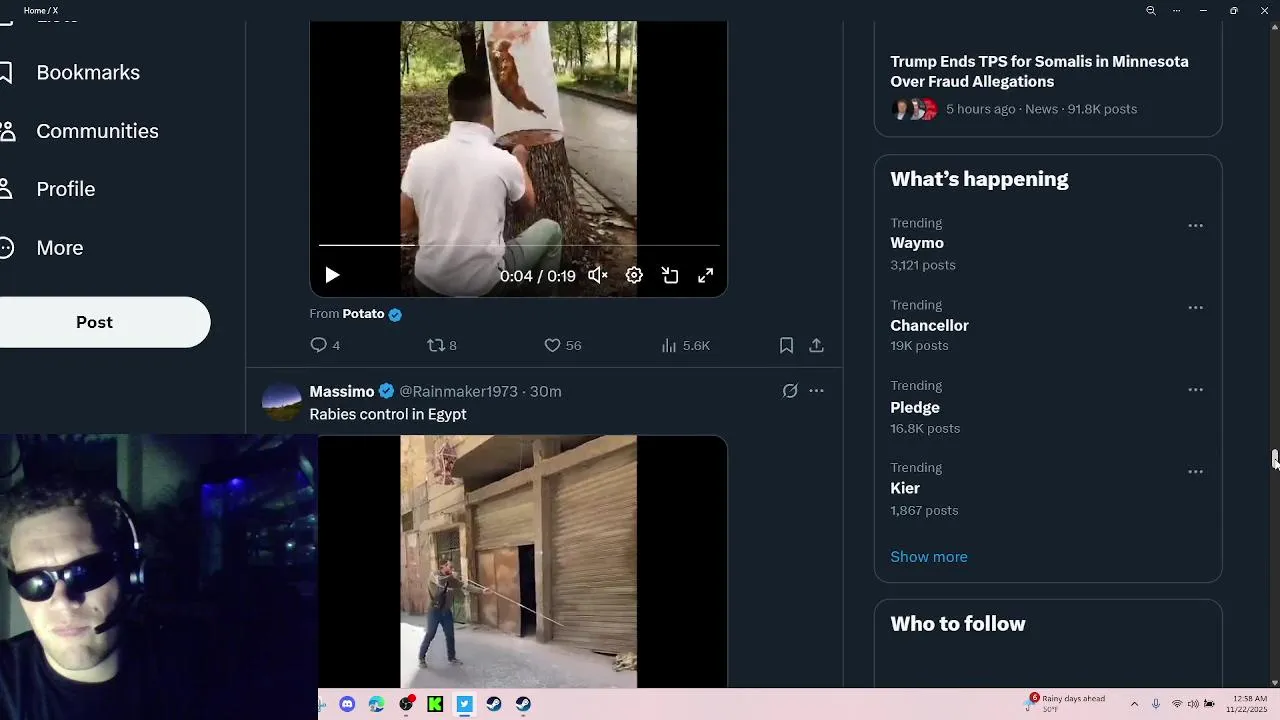Like the post with 56 likes
This screenshot has height=720, width=1280.
pos(562,345)
